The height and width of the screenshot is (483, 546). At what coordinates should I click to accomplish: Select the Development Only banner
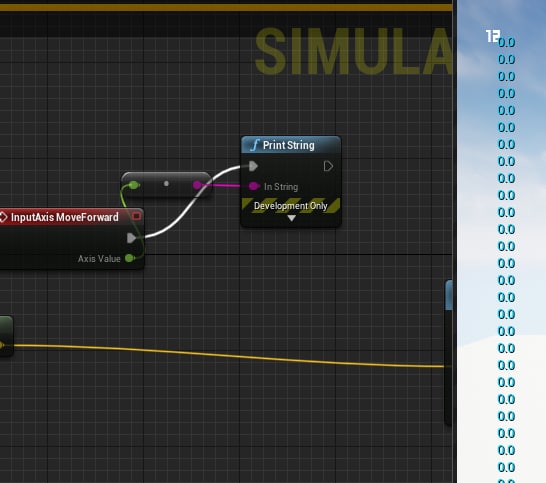pyautogui.click(x=291, y=206)
